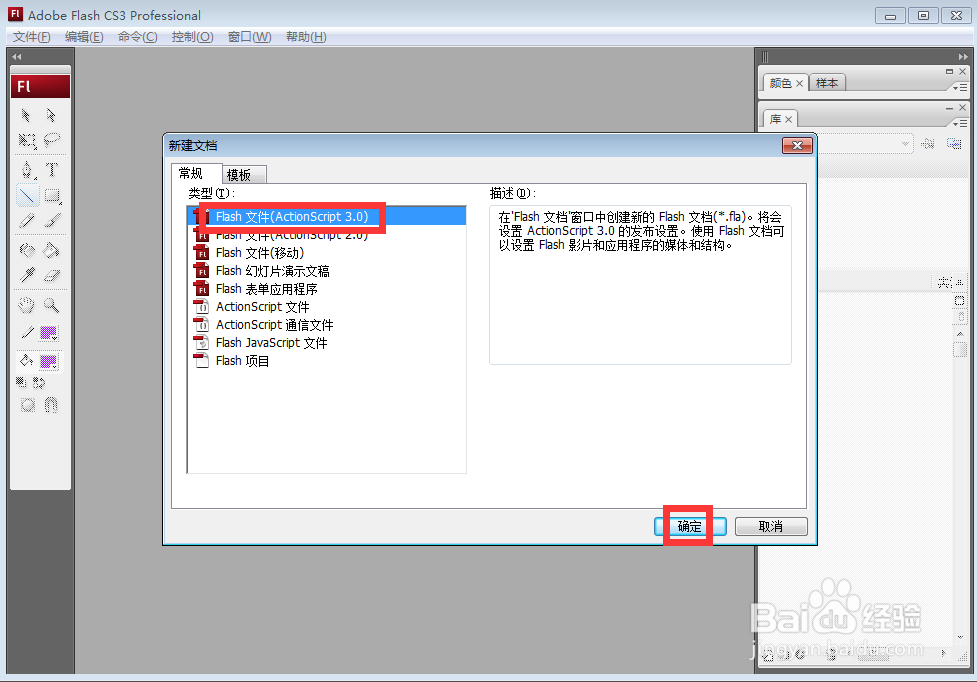Viewport: 977px width, 682px height.
Task: Click the new library panel icon
Action: tap(954, 144)
